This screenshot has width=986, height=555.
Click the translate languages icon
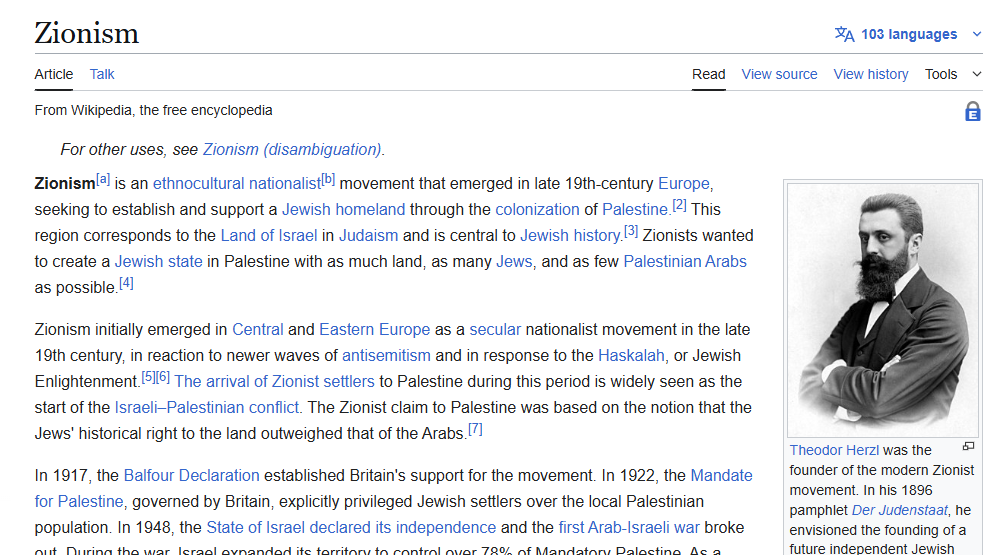coord(845,34)
